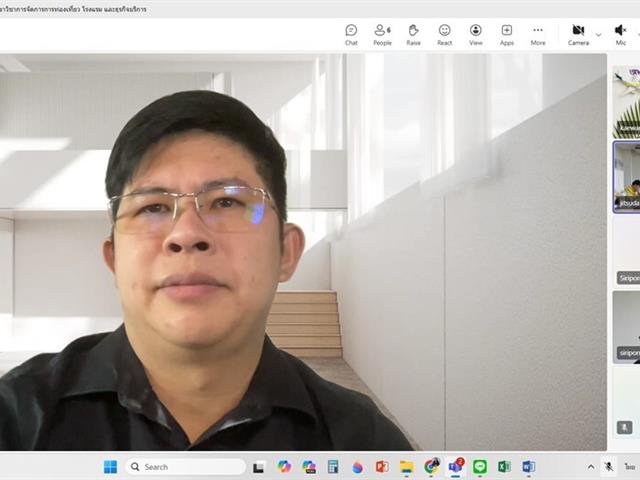This screenshot has height=480, width=640.
Task: Open Word from the taskbar
Action: (x=529, y=467)
